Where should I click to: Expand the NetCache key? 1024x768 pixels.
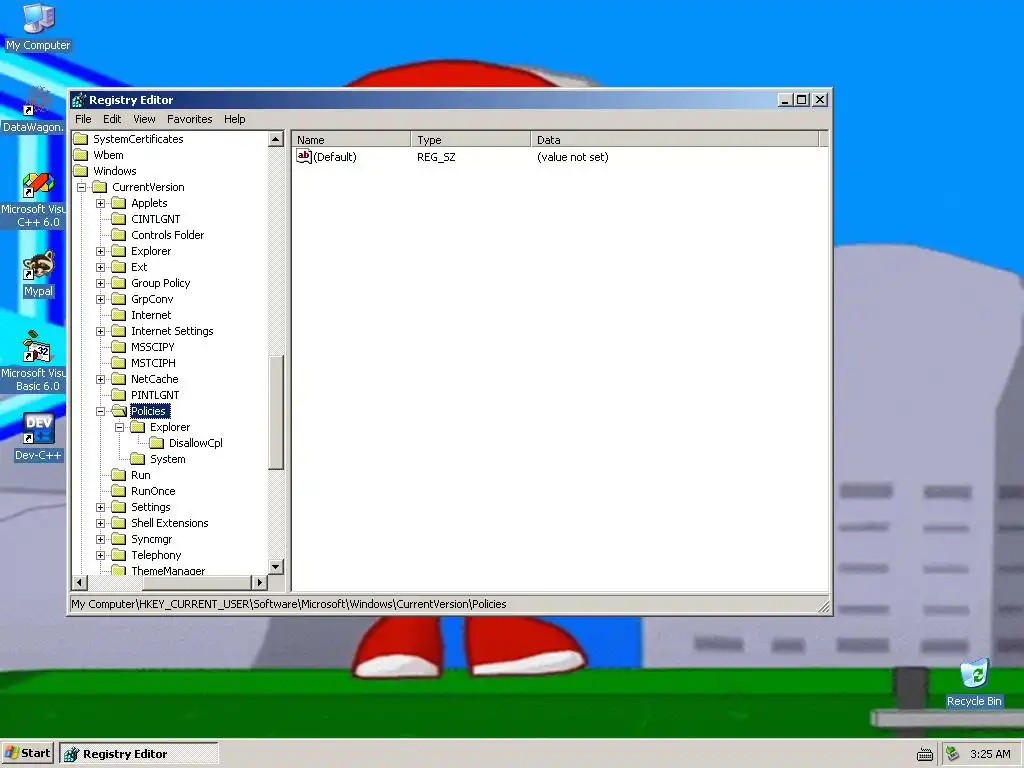click(101, 379)
